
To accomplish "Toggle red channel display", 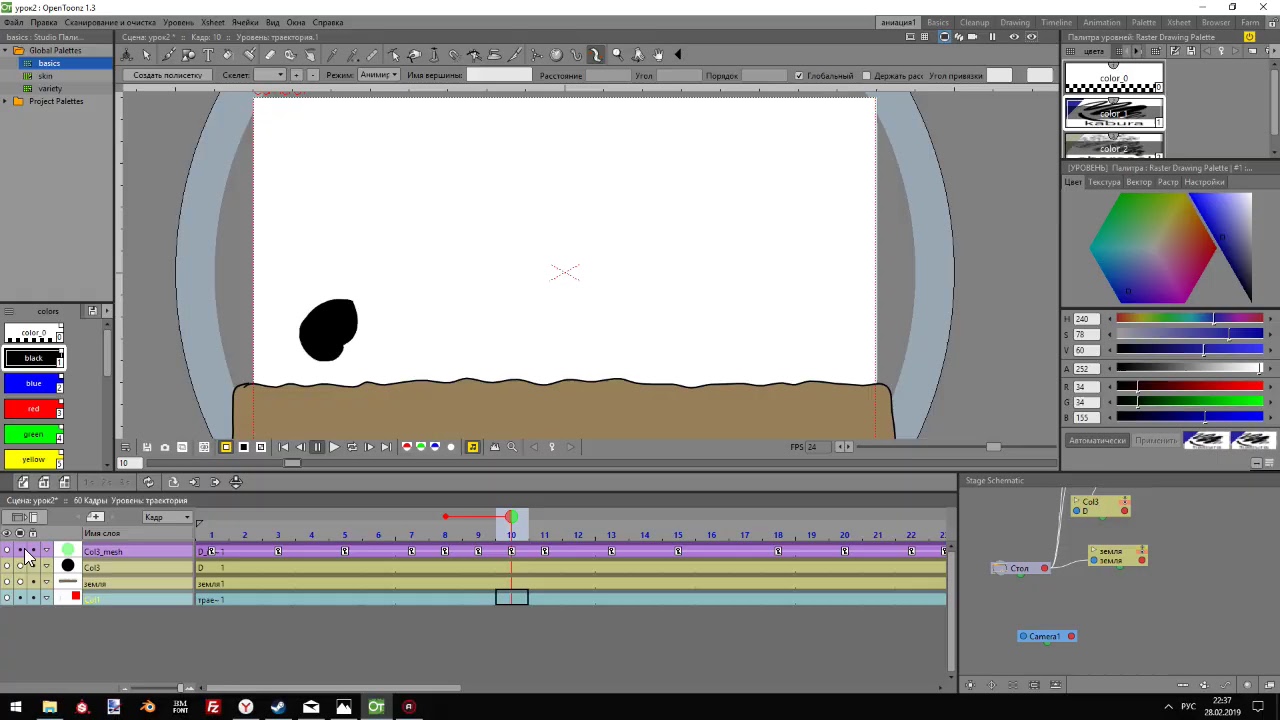I will (x=406, y=447).
